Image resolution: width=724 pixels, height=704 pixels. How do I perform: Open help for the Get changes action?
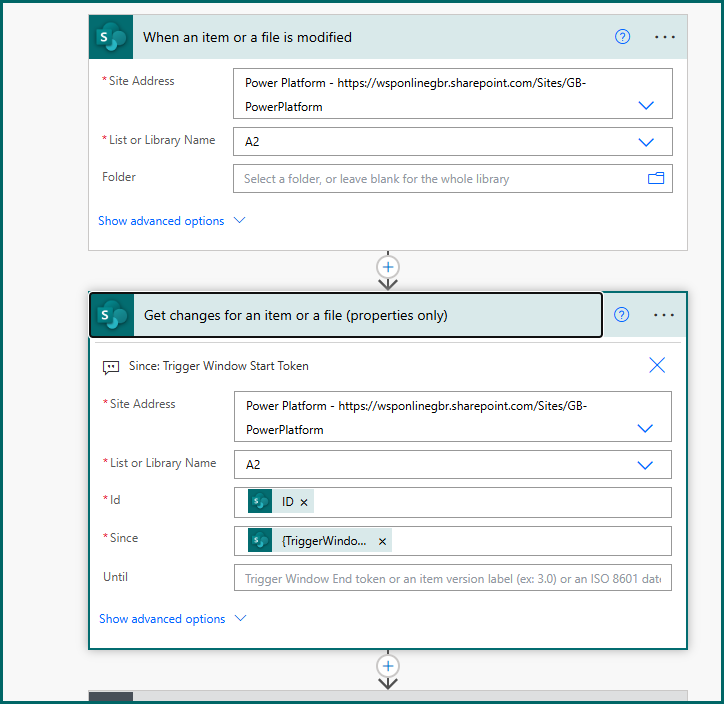[621, 315]
